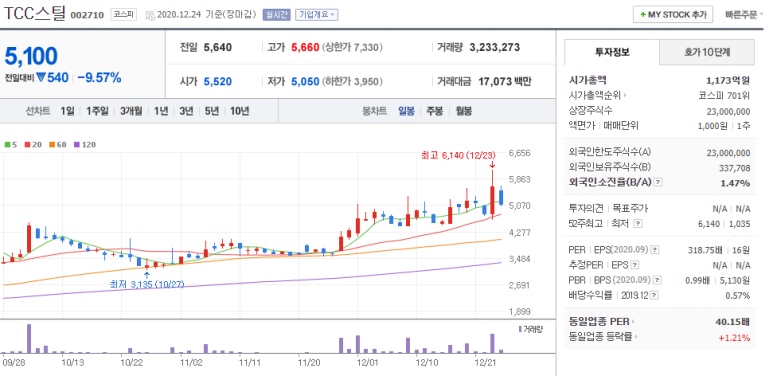Click the help icon beside 외국인소진율(B/A)
773x376 pixels.
click(658, 183)
